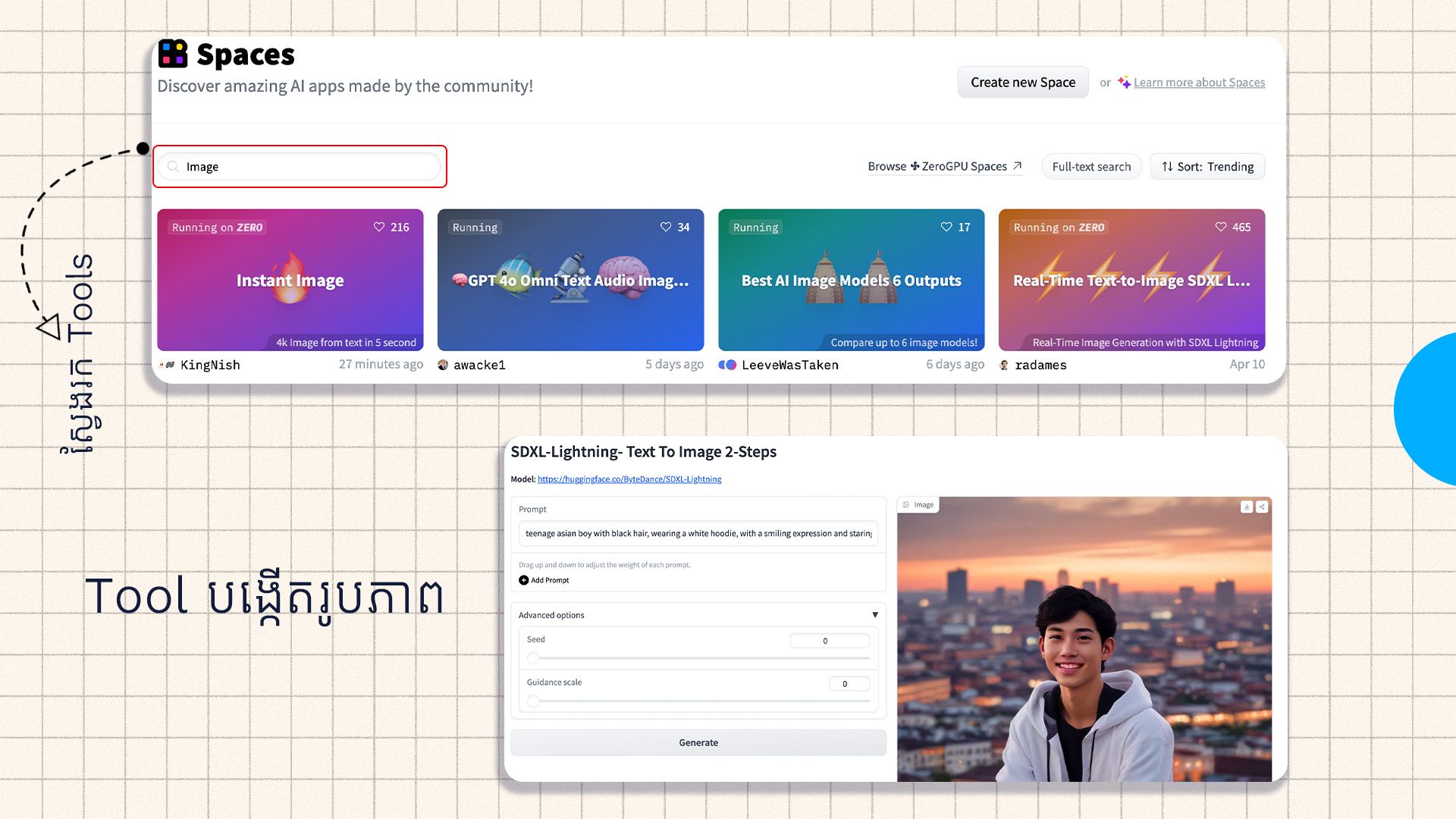
Task: Click the KingNish avatar icon
Action: coord(168,365)
